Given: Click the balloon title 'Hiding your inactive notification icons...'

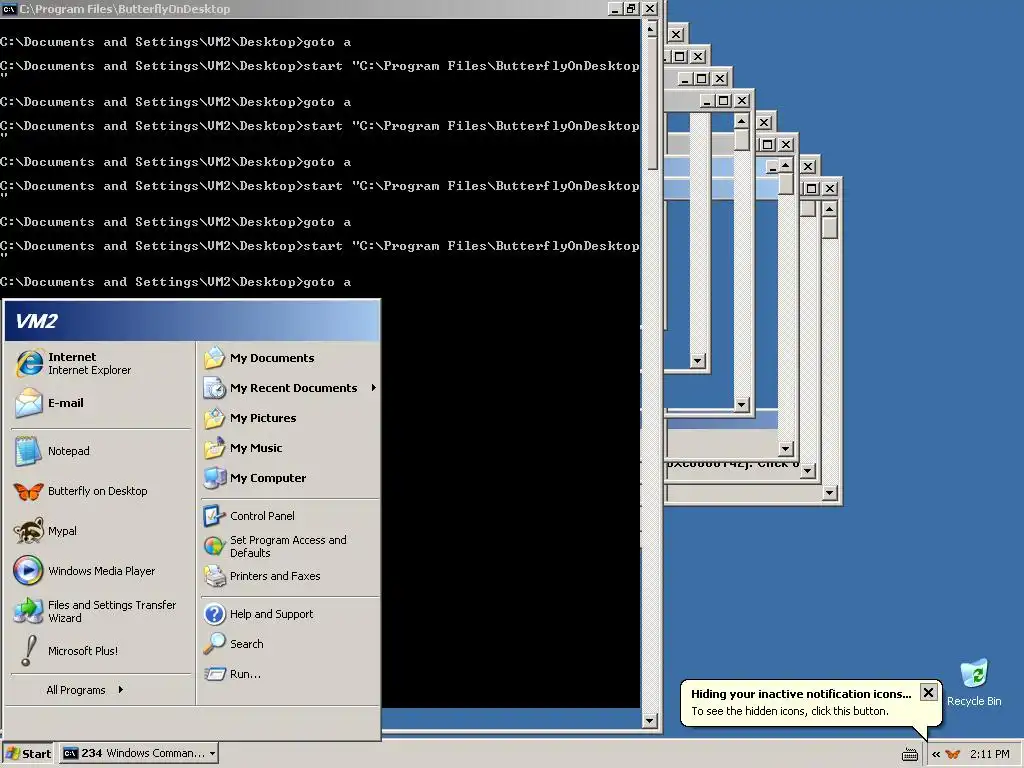Looking at the screenshot, I should pyautogui.click(x=801, y=694).
